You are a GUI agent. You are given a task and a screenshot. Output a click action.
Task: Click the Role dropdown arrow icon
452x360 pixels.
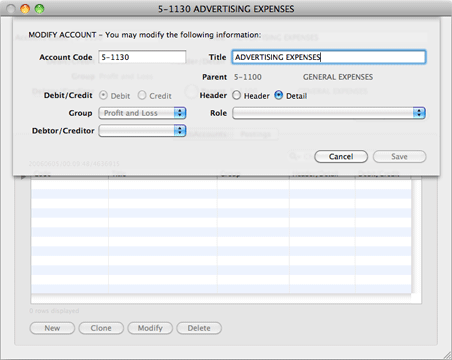pyautogui.click(x=419, y=113)
